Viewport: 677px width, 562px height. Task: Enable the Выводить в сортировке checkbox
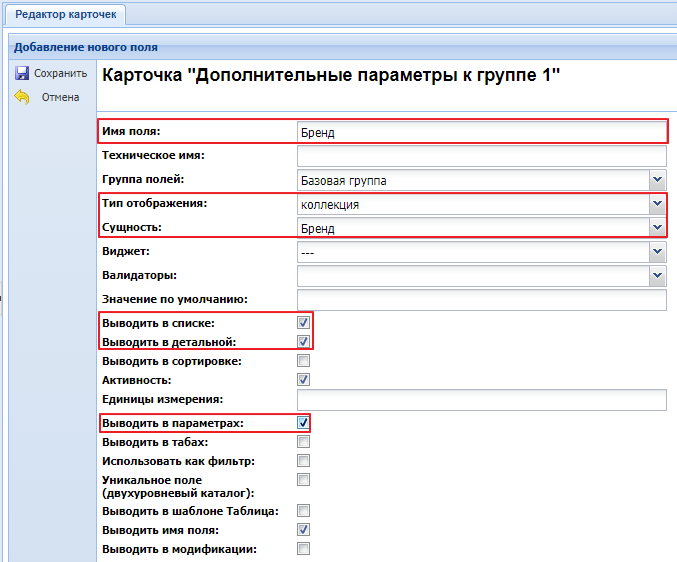[304, 360]
